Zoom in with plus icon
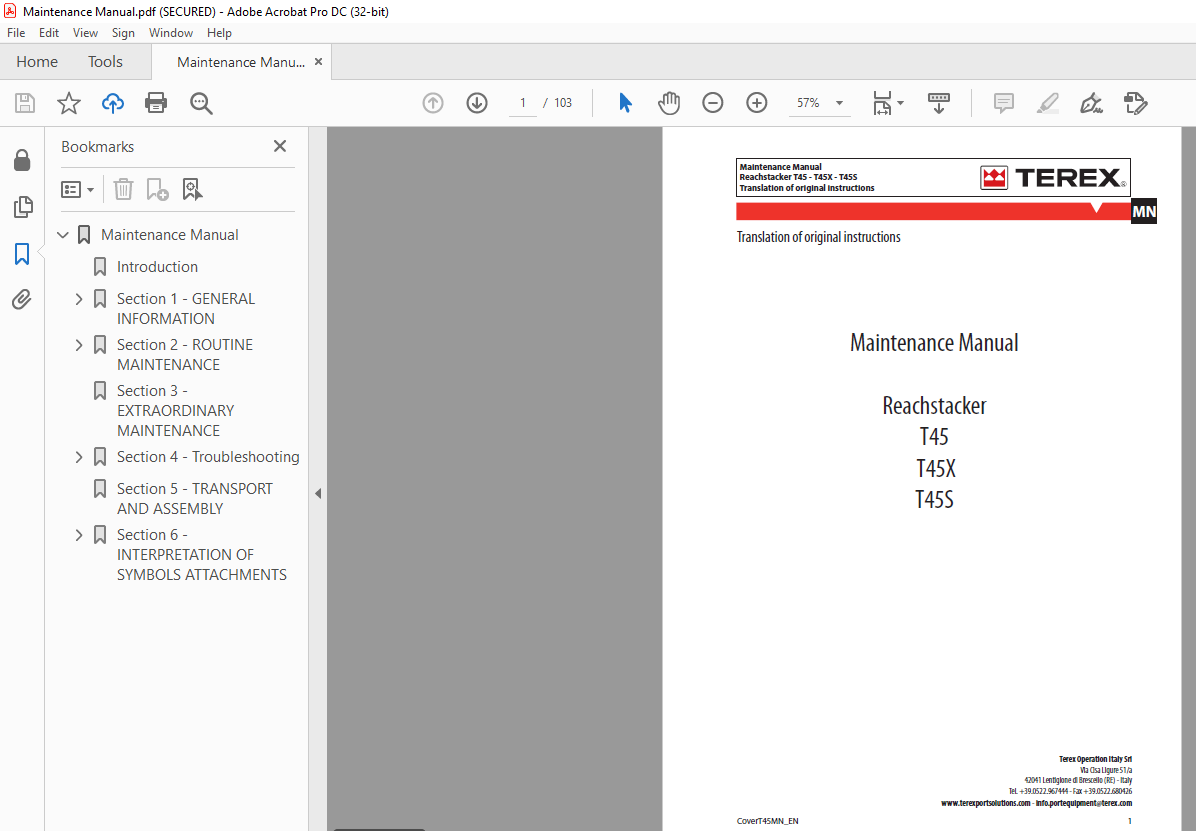Screen dimensions: 1196x831 point(757,103)
